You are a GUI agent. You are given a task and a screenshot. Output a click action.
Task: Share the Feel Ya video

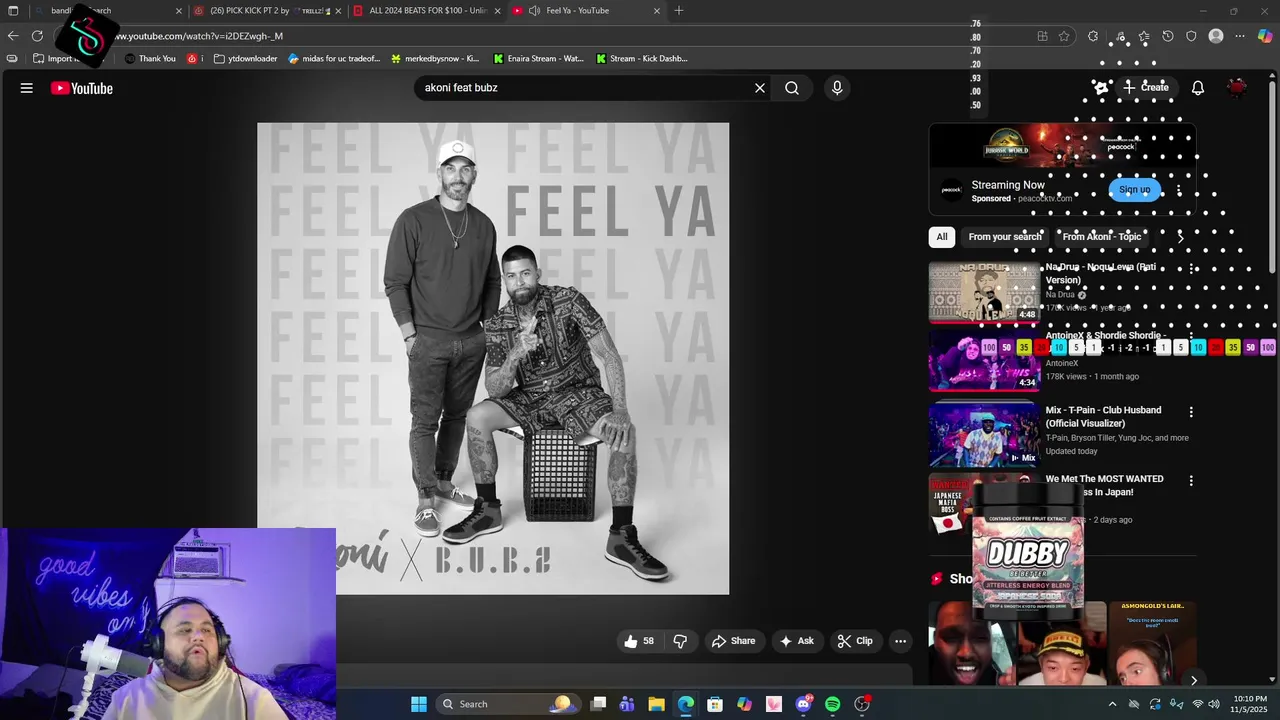(733, 641)
